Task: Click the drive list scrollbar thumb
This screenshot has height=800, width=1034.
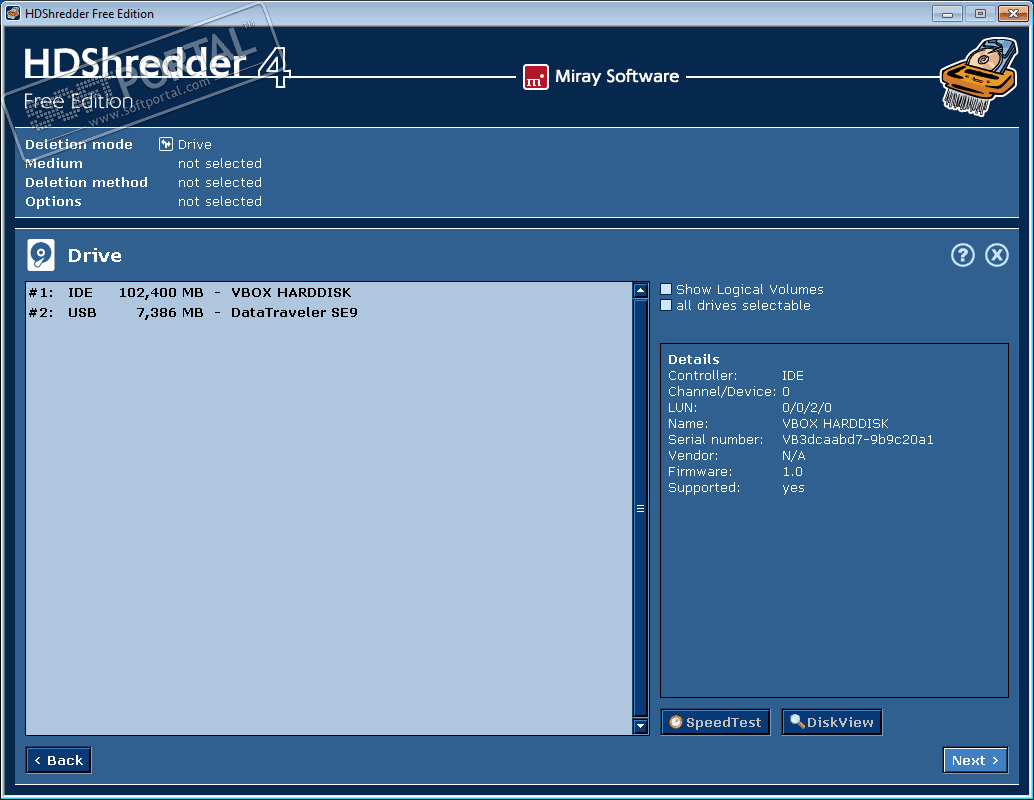Action: (640, 508)
